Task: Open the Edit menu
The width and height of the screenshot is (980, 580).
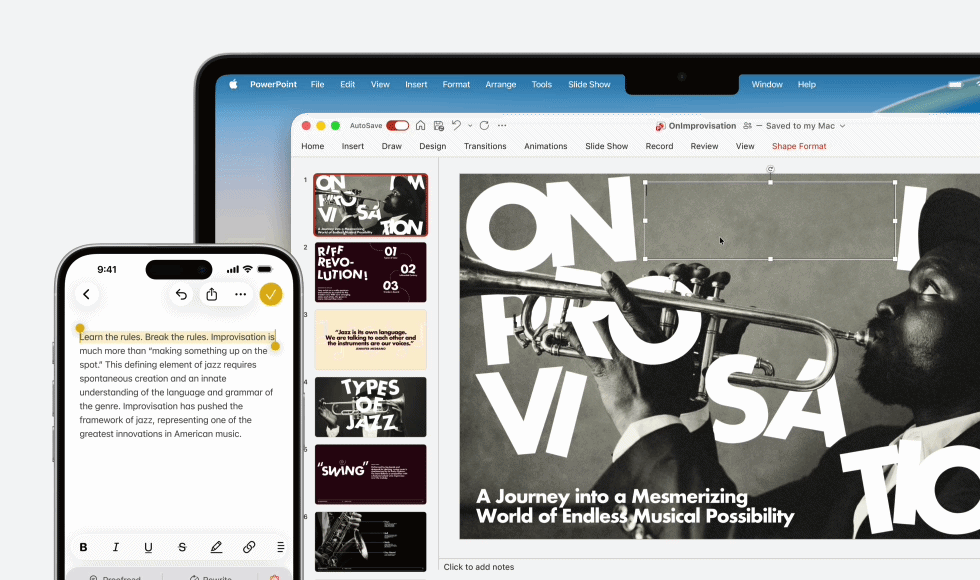Action: coord(348,84)
